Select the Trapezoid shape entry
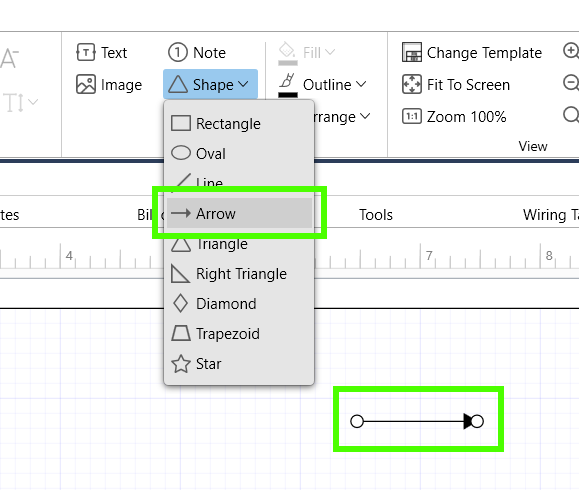Screen dimensions: 579x490 (x=239, y=333)
